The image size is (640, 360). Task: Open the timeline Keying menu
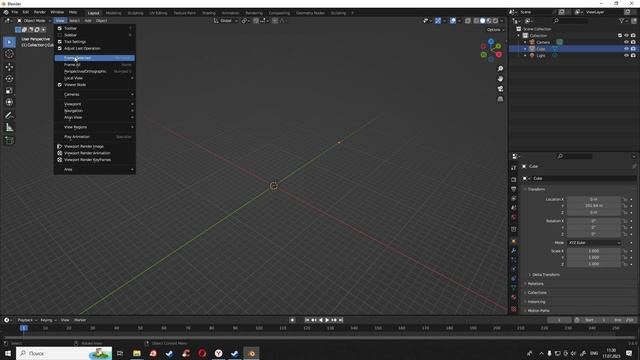[x=48, y=320]
